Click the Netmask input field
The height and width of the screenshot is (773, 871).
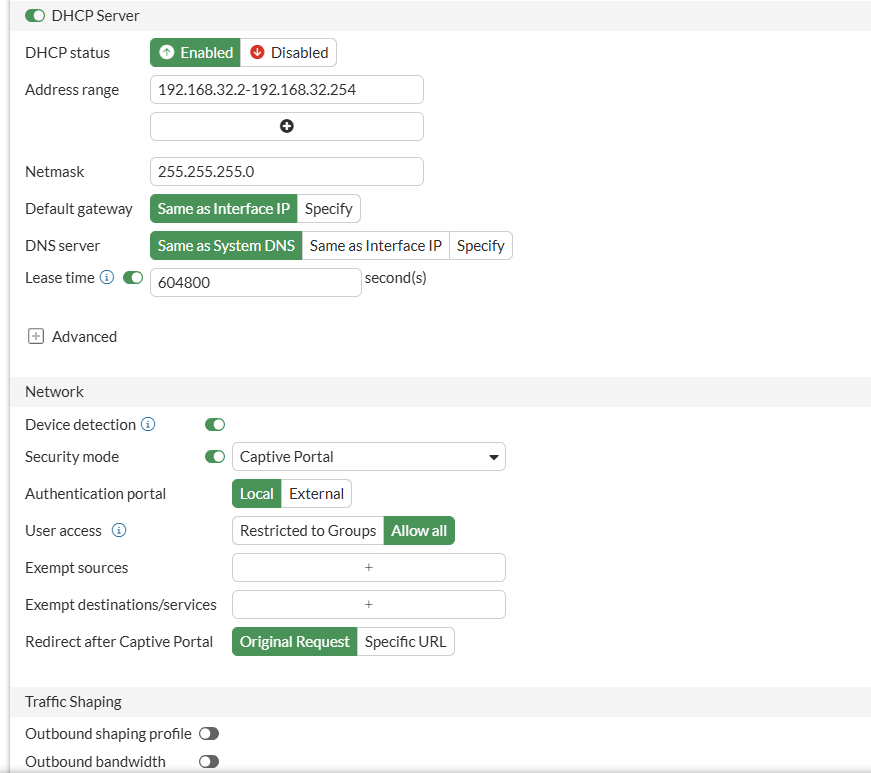pyautogui.click(x=287, y=172)
